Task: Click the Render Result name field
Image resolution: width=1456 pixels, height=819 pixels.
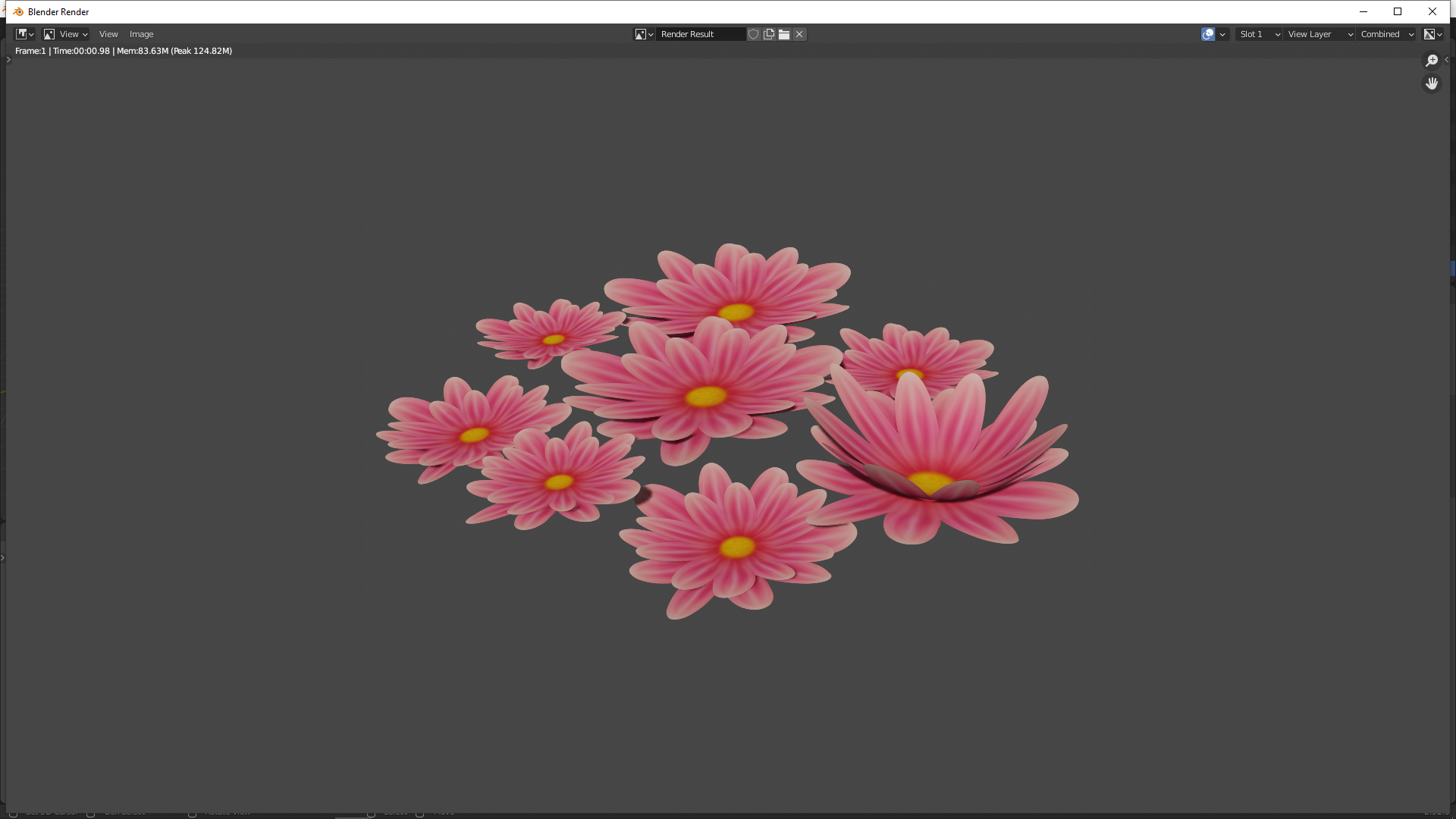Action: point(699,34)
